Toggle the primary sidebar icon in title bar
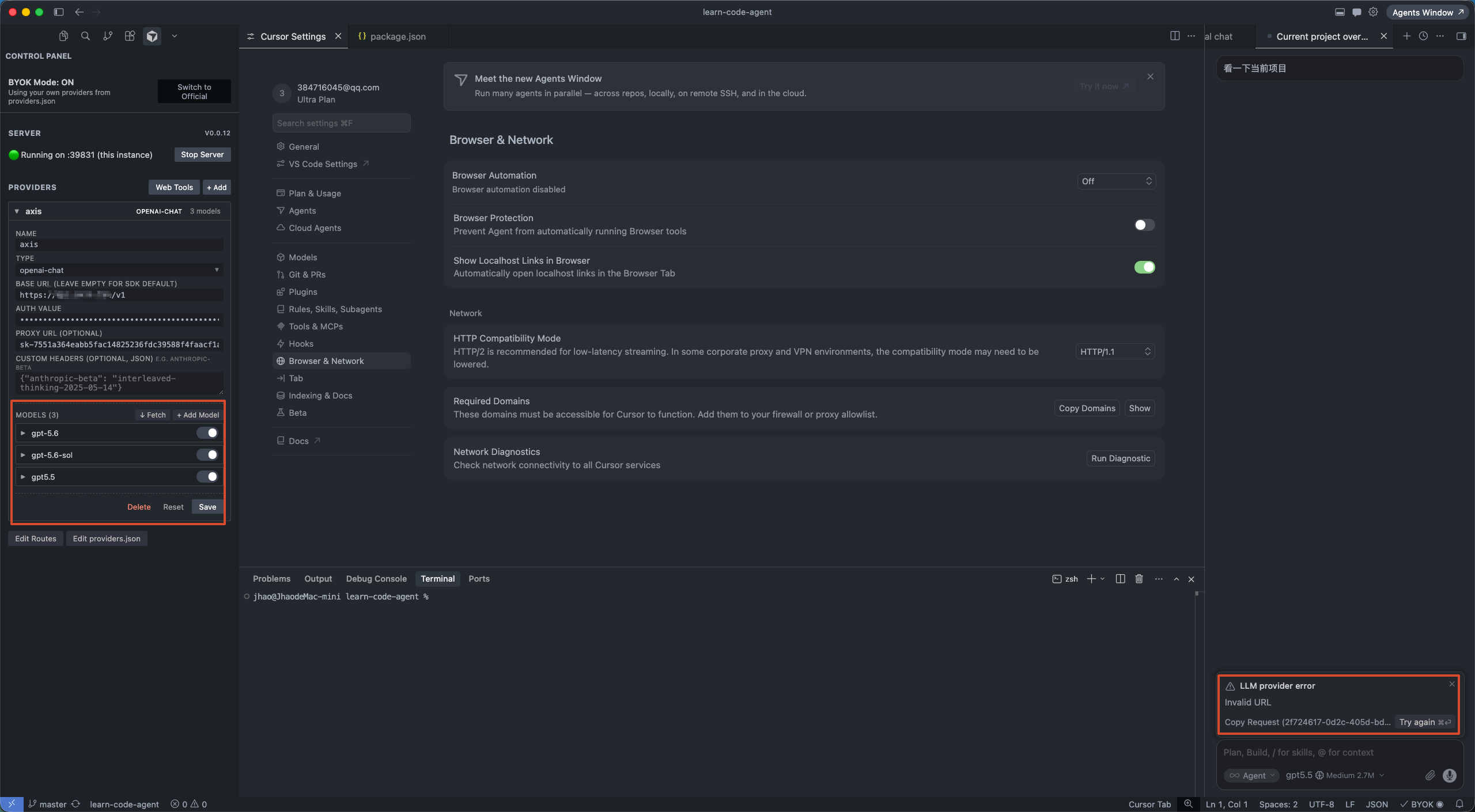Viewport: 1475px width, 812px height. (58, 12)
